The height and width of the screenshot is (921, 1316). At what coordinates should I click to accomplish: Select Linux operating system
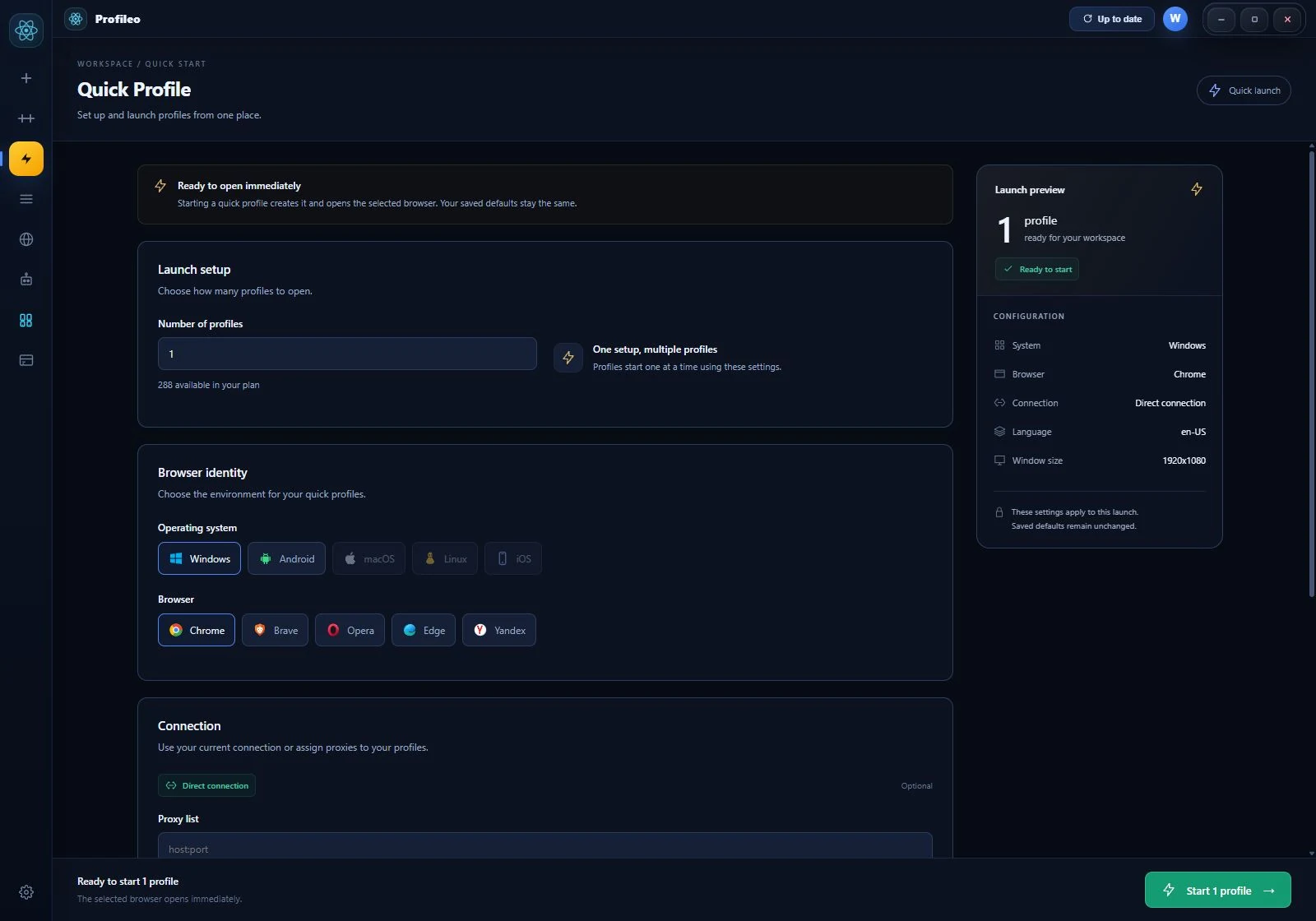[x=445, y=558]
